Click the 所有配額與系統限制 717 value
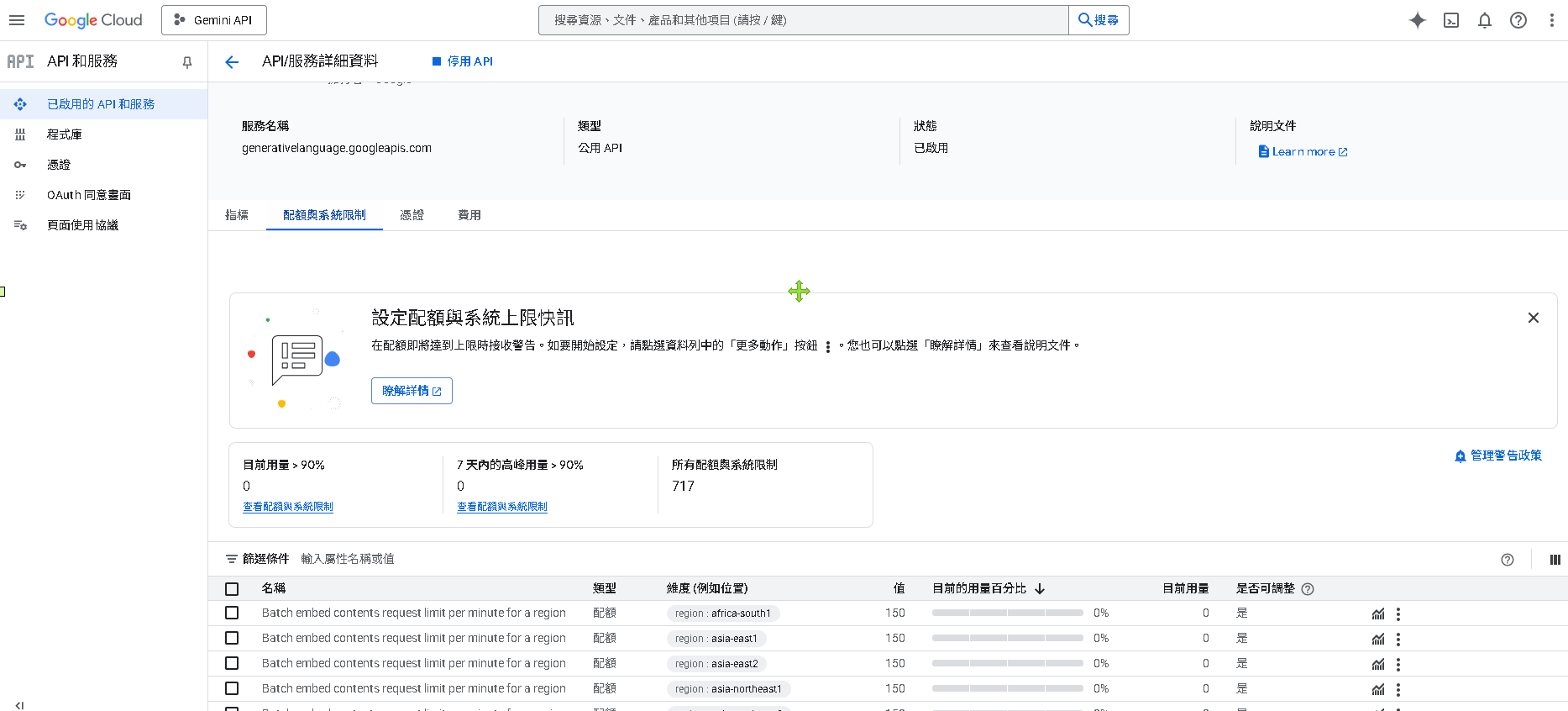Viewport: 1568px width, 711px height. pos(683,486)
